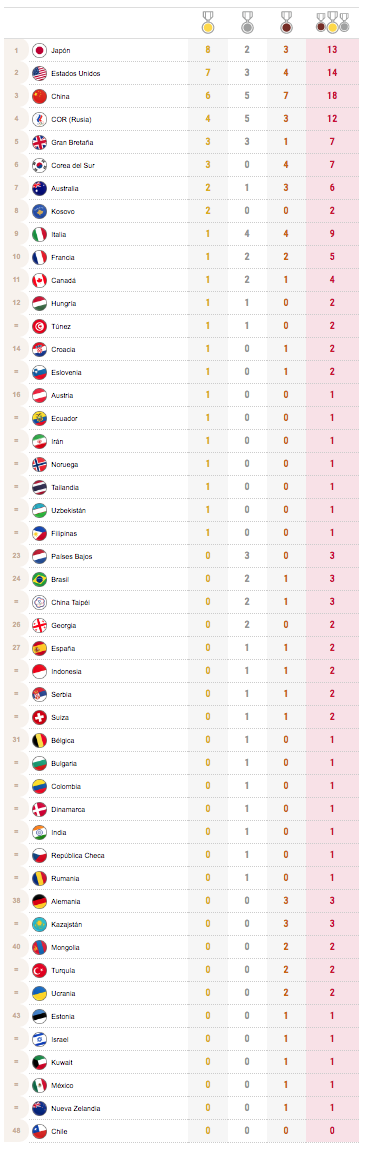Screen dimensions: 366x1152
Task: Click the Mongolia flag icon
Action: [40, 947]
